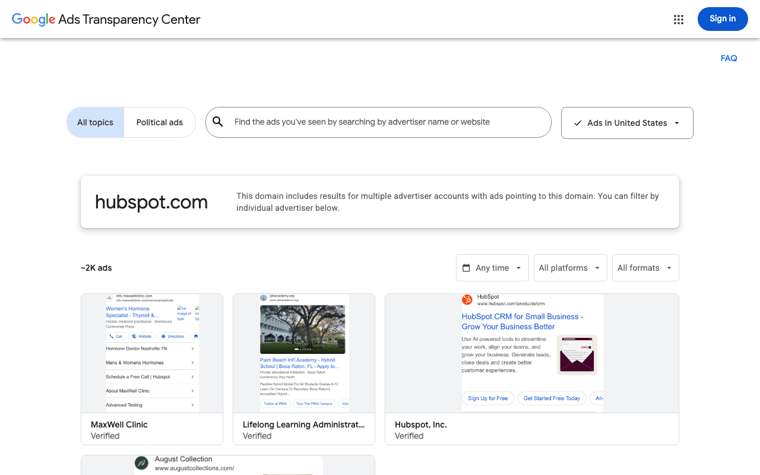The height and width of the screenshot is (475, 760).
Task: Open the Ads in United States dropdown
Action: (627, 123)
